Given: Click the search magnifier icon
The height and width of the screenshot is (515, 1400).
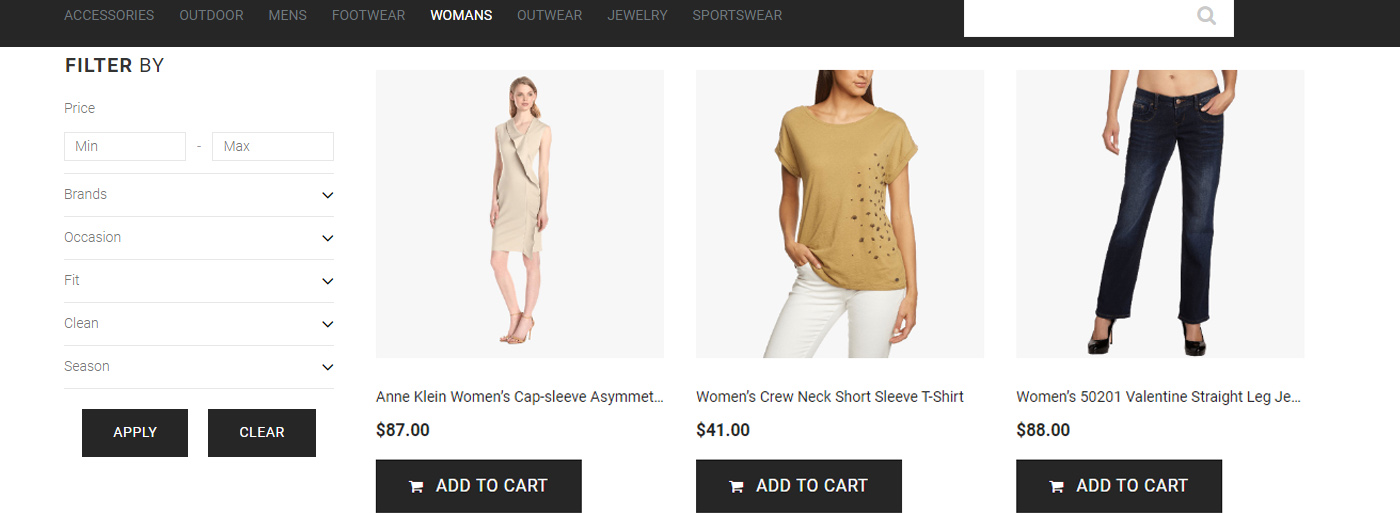Looking at the screenshot, I should point(1206,16).
